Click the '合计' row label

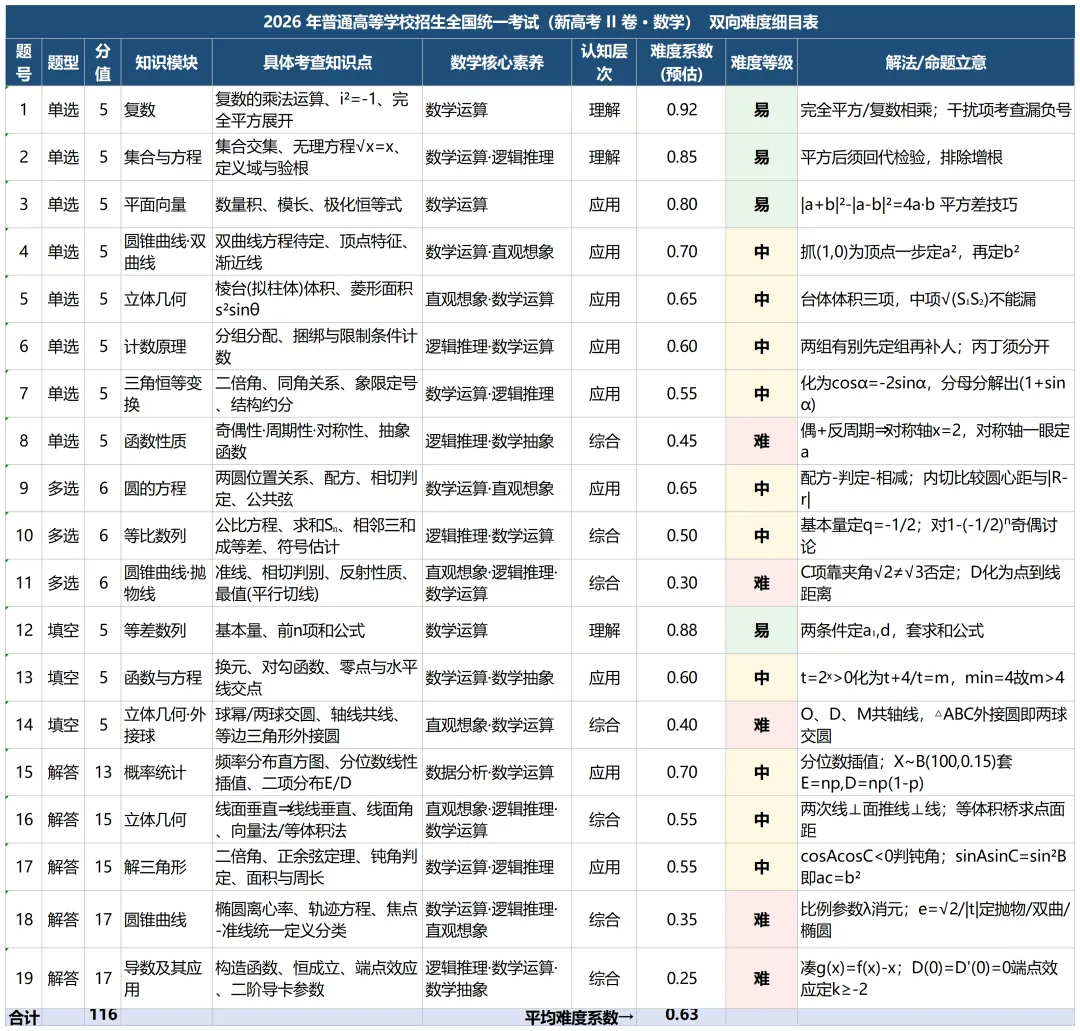pyautogui.click(x=24, y=1018)
